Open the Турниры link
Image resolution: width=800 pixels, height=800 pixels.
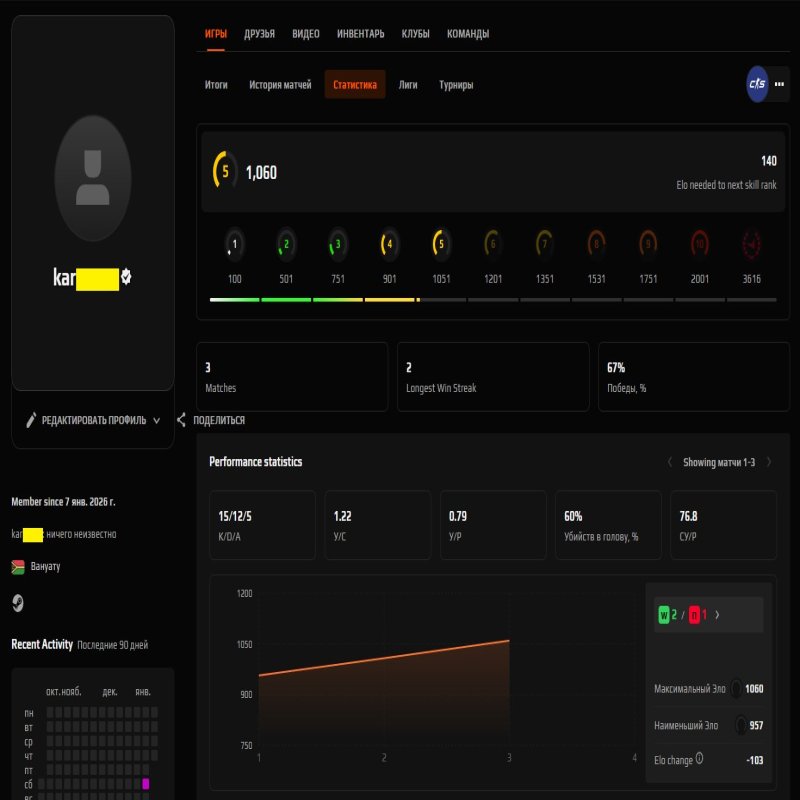pos(458,85)
